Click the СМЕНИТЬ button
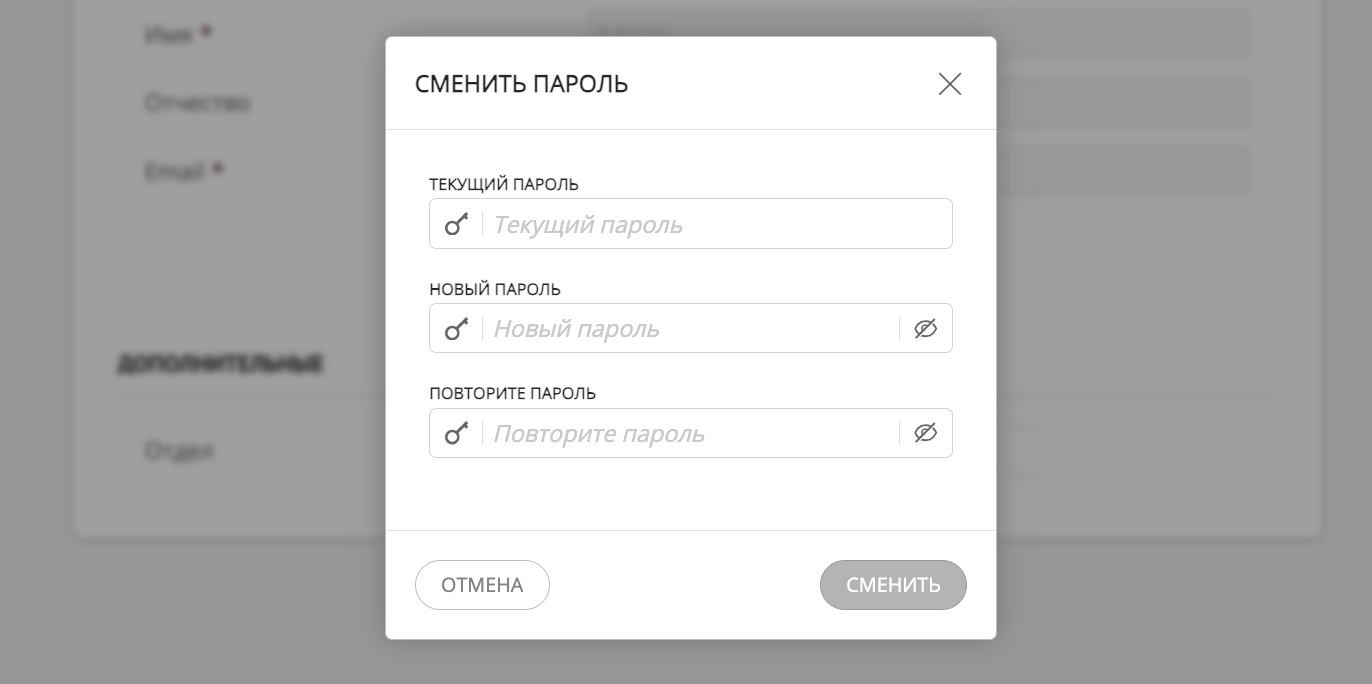1372x684 pixels. point(893,585)
